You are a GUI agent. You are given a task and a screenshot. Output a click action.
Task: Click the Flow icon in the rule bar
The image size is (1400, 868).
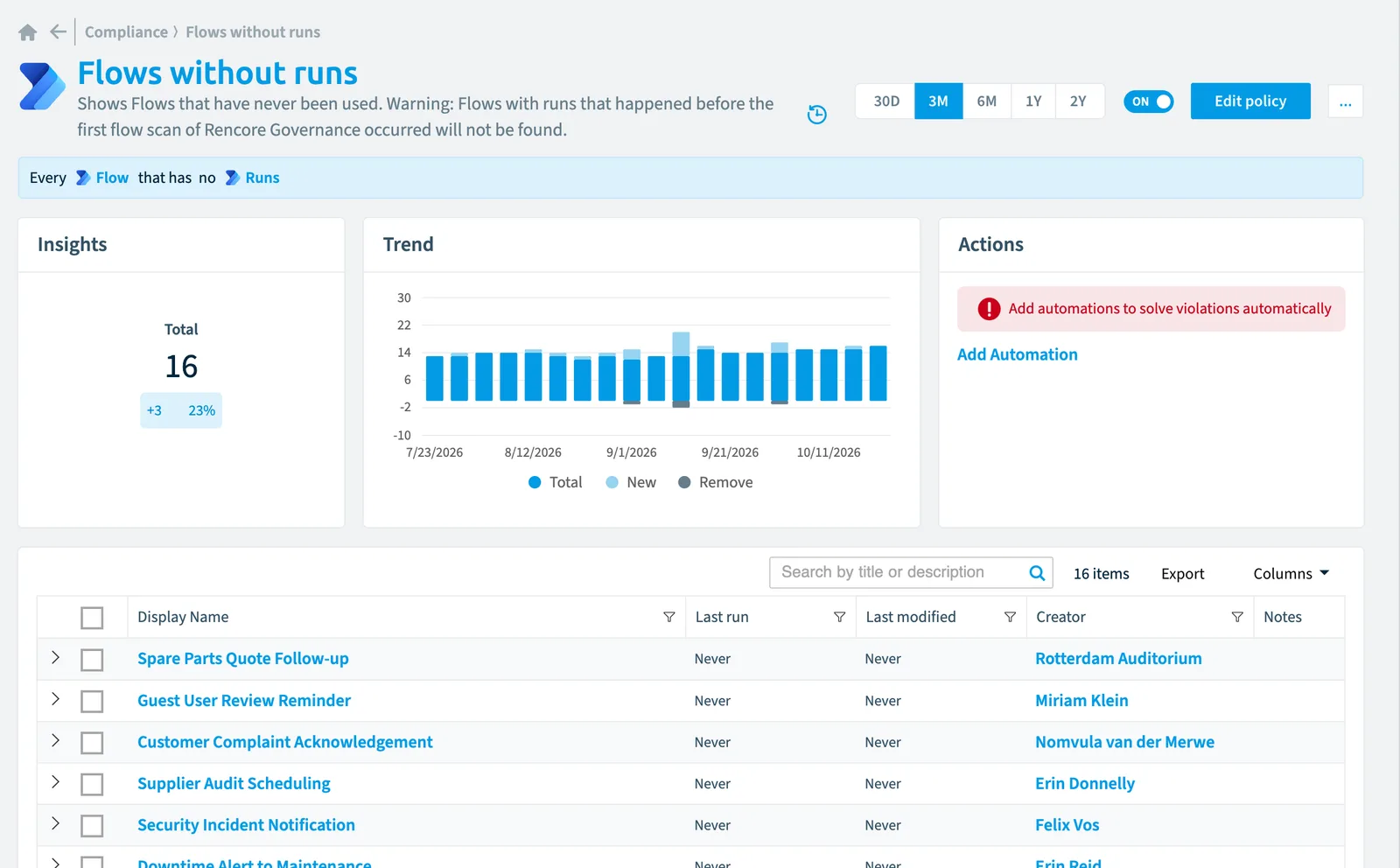point(83,178)
